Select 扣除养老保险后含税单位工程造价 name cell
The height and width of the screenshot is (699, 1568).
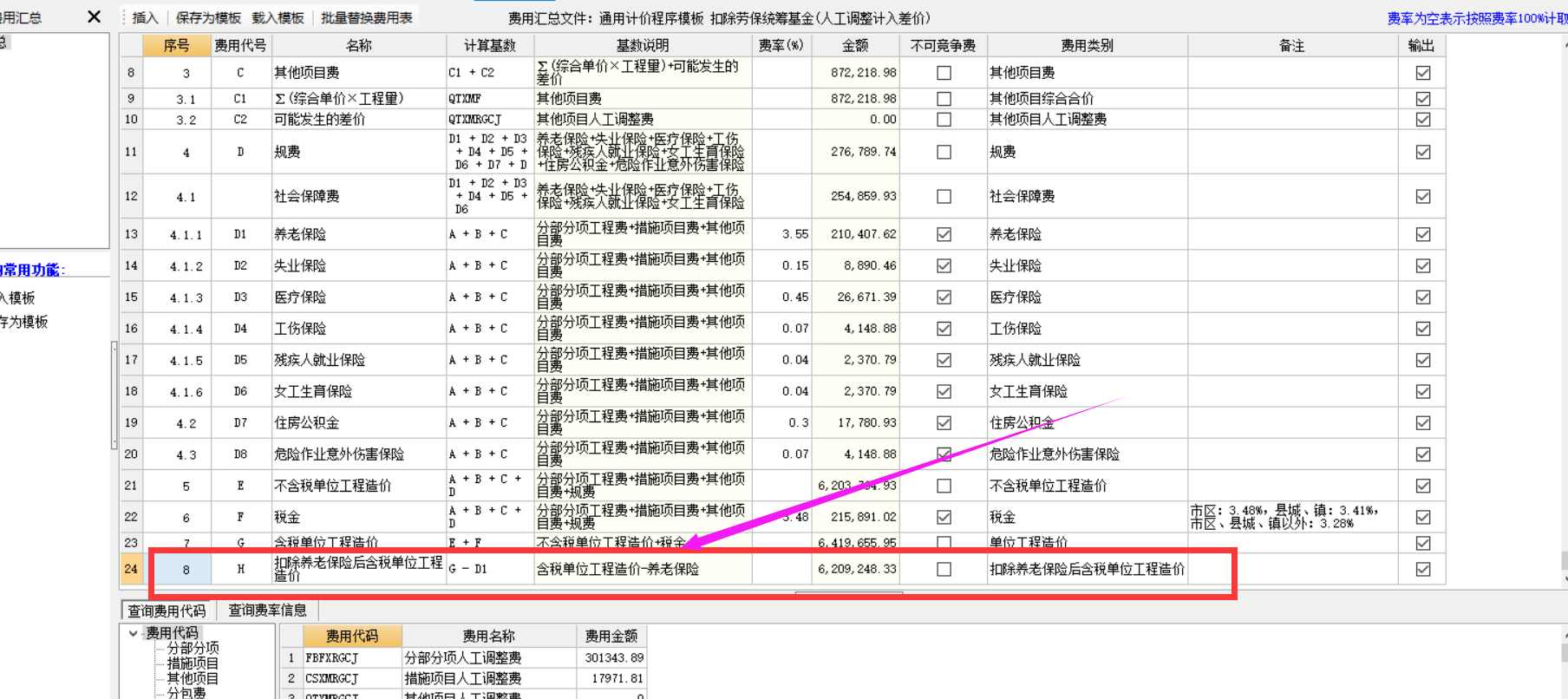[358, 569]
